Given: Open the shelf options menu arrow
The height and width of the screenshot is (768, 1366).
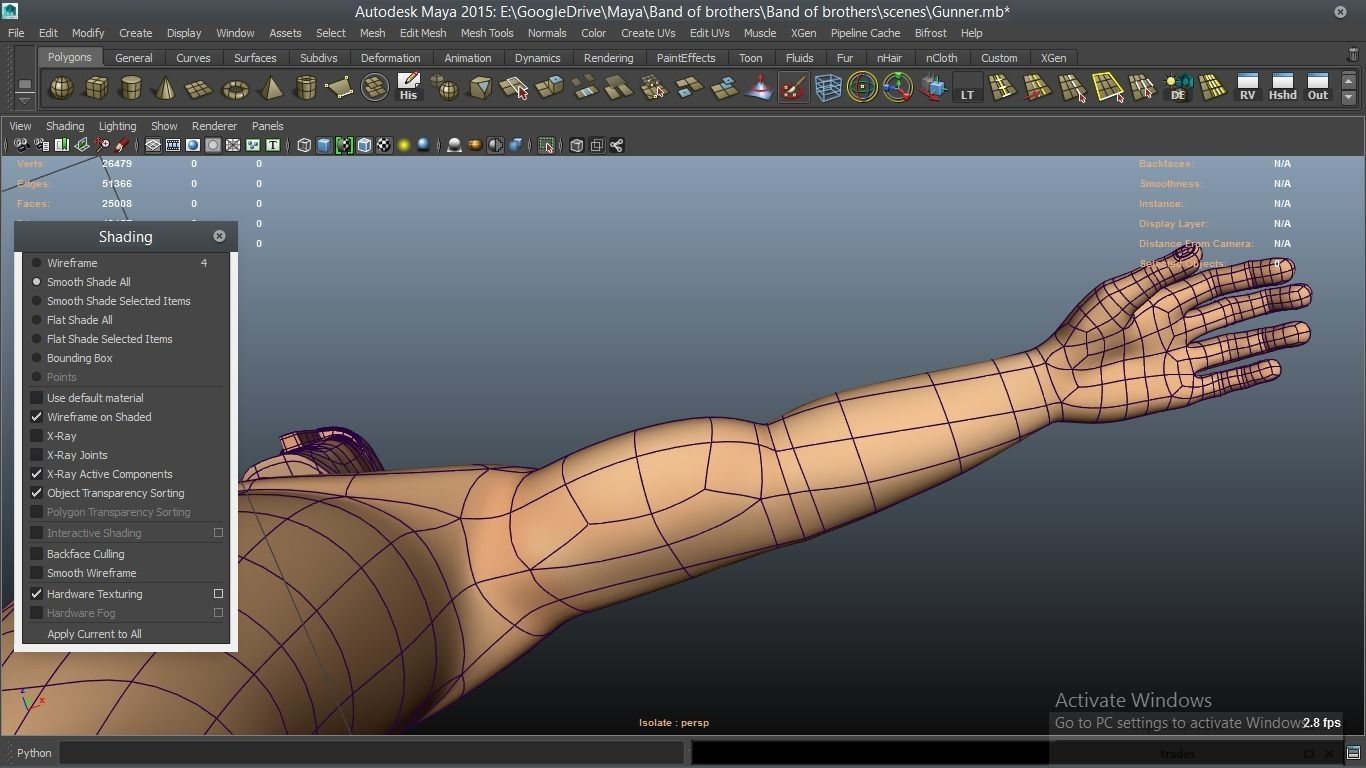Looking at the screenshot, I should point(24,100).
